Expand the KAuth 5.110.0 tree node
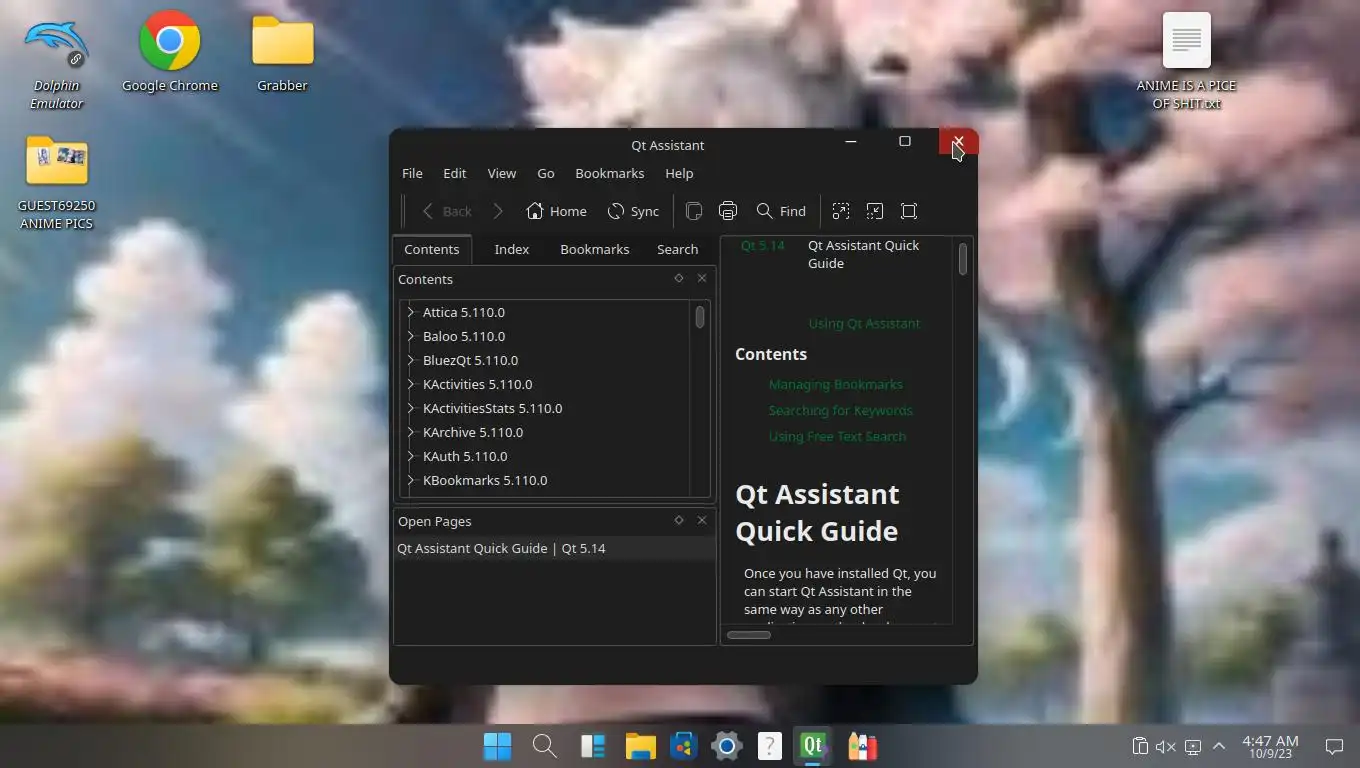Screen dimensions: 1360x768 coord(410,456)
